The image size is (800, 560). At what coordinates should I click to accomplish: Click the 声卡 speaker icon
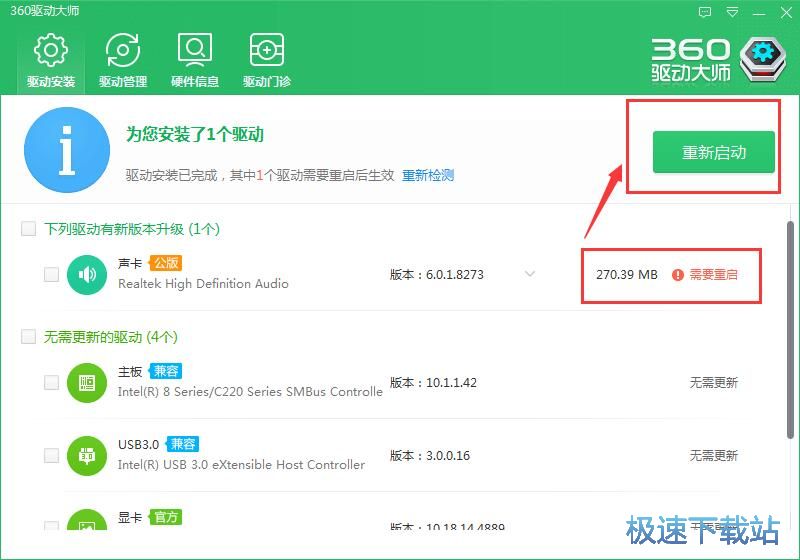[87, 275]
